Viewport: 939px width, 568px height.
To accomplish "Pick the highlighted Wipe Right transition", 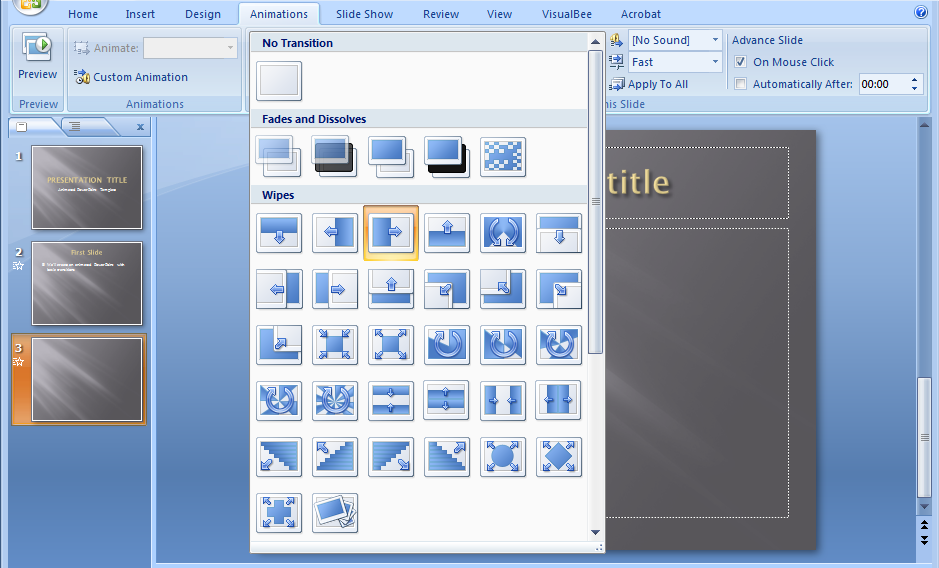I will tap(391, 233).
